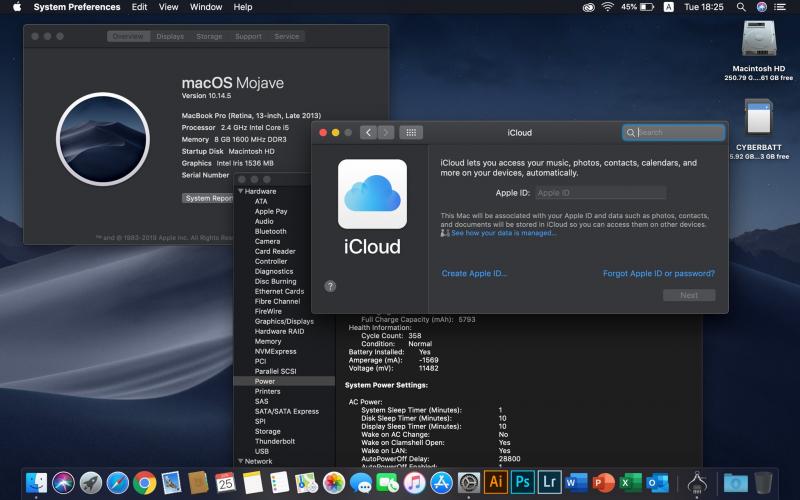Open the View menu

tap(168, 7)
